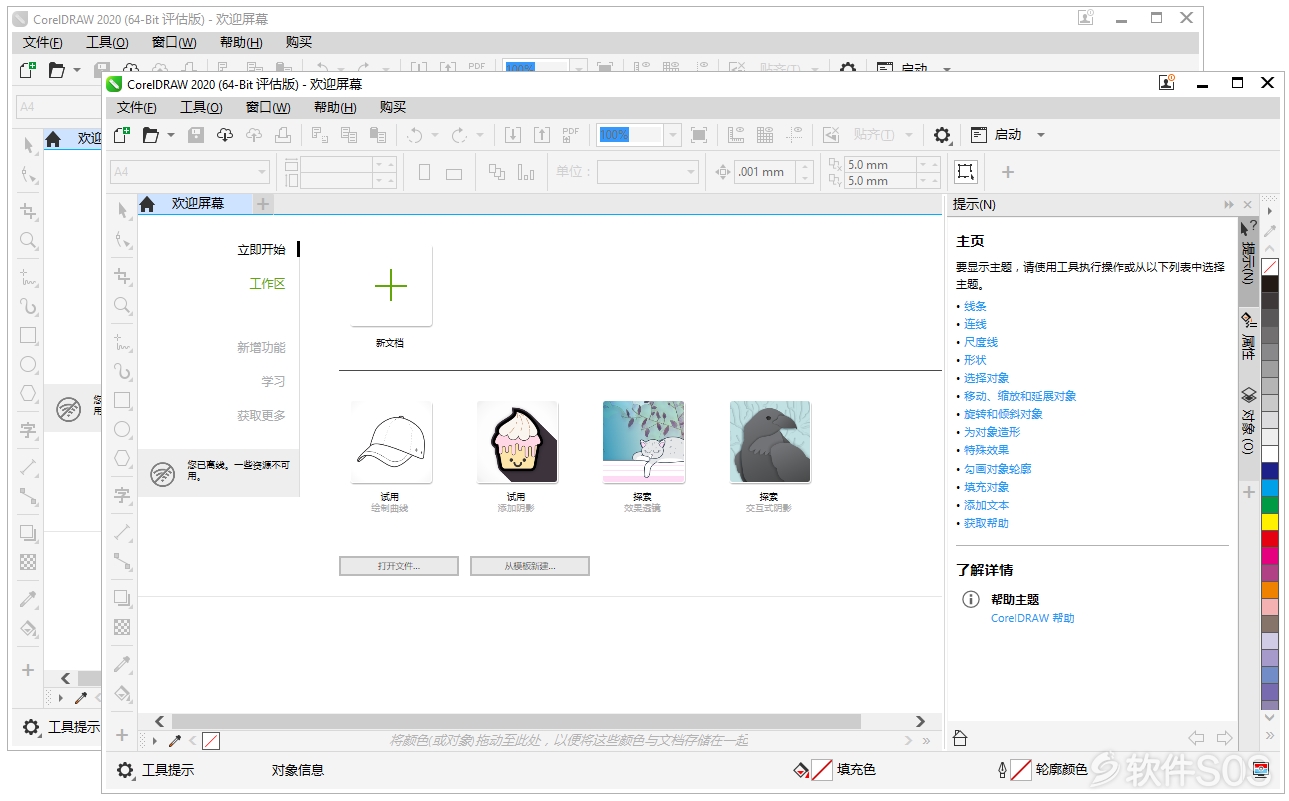
Task: Click the Full-screen preview icon beside zoom box
Action: tap(699, 134)
